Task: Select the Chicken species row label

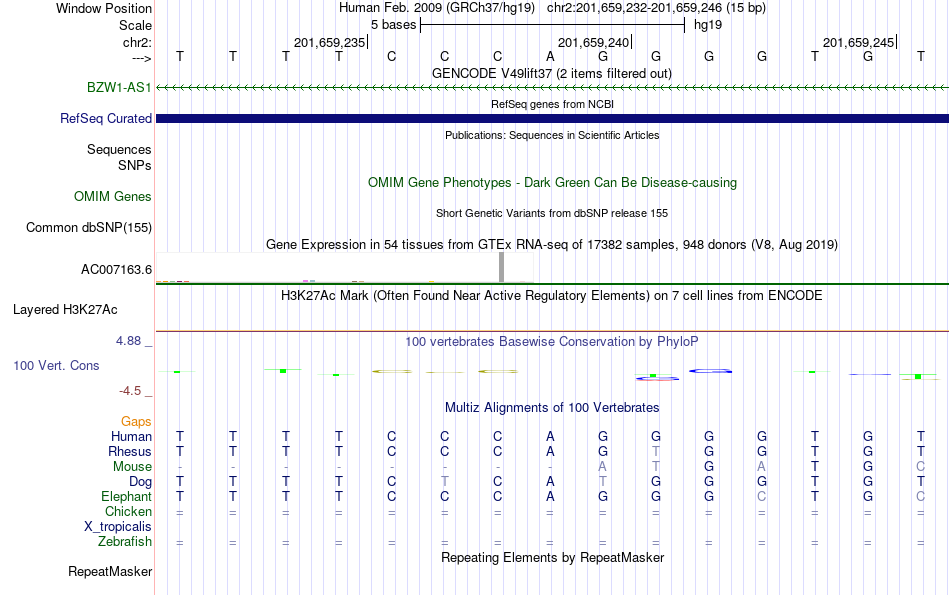Action: (x=128, y=511)
